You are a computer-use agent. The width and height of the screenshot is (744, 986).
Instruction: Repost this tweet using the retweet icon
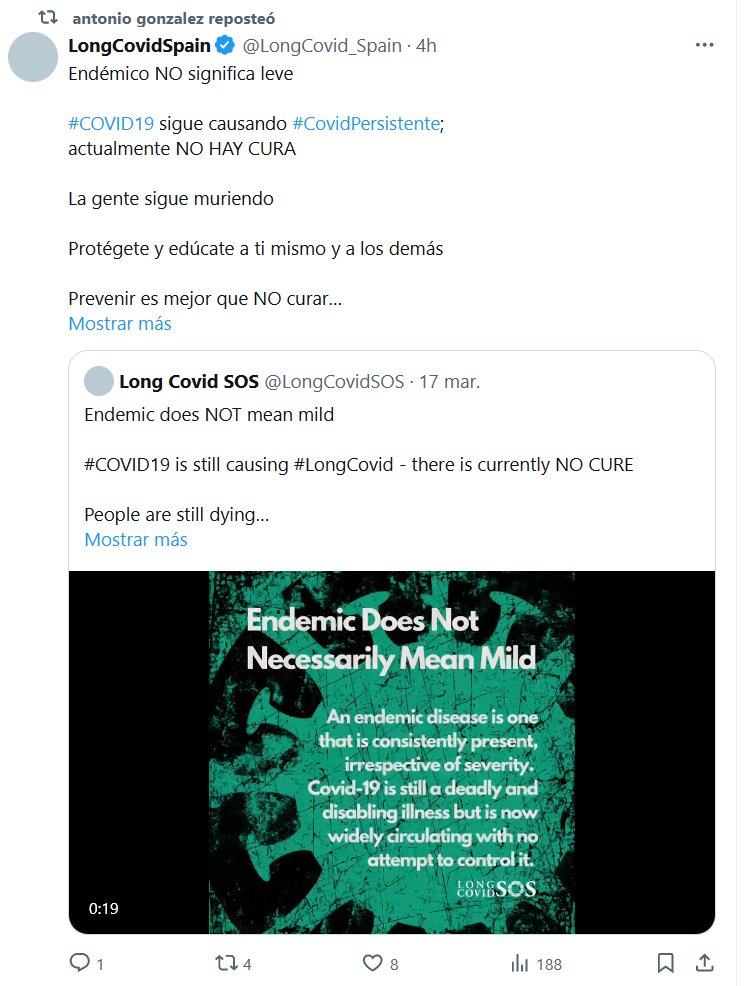[227, 963]
